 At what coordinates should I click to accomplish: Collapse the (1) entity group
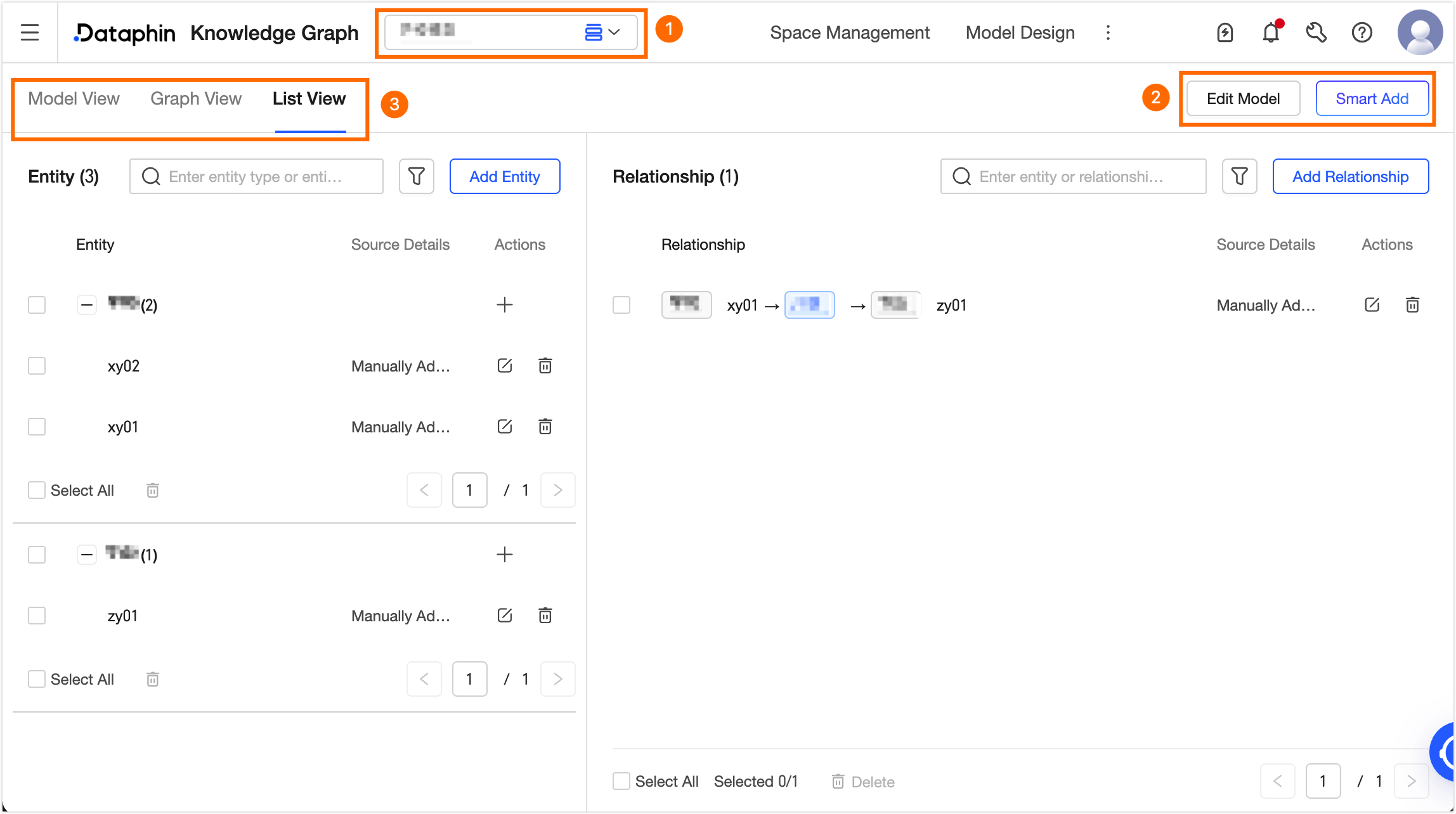coord(87,555)
